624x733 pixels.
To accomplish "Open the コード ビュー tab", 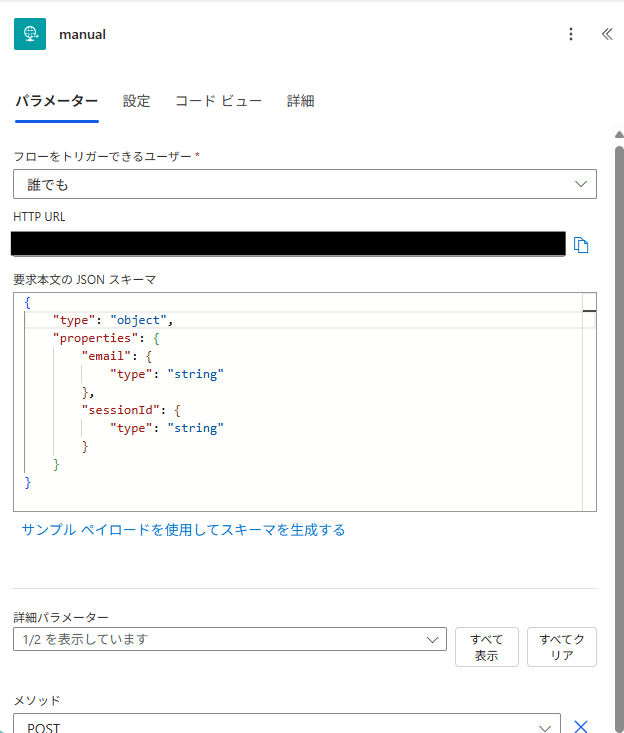I will pyautogui.click(x=218, y=101).
